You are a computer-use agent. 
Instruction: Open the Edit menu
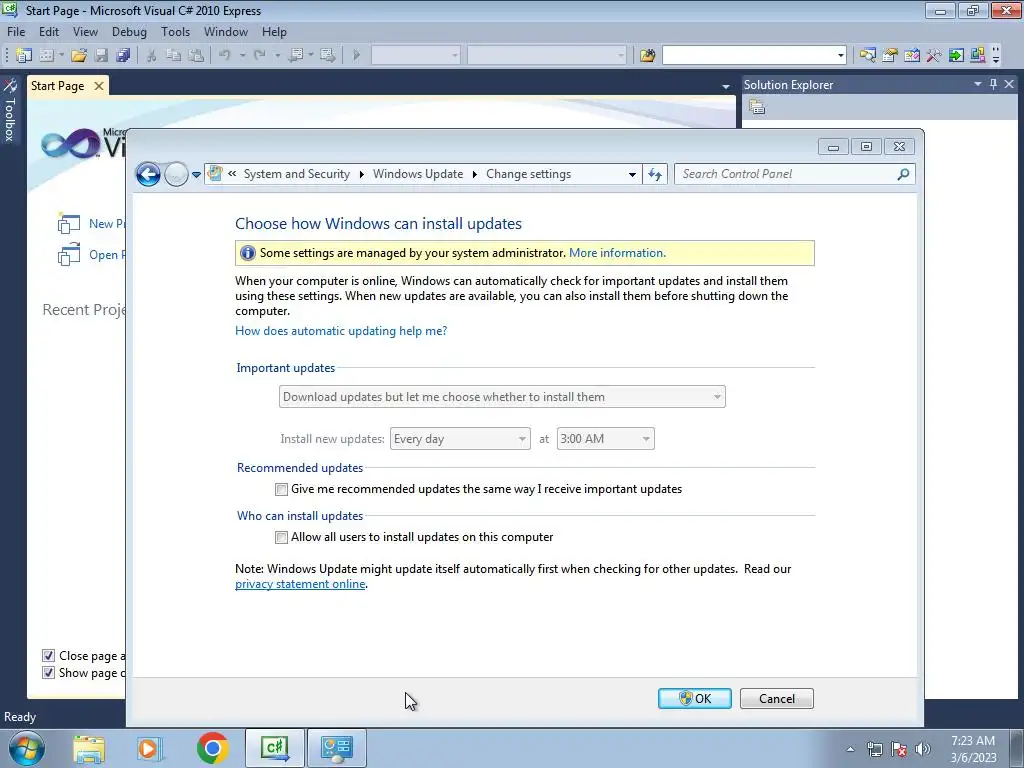coord(49,31)
